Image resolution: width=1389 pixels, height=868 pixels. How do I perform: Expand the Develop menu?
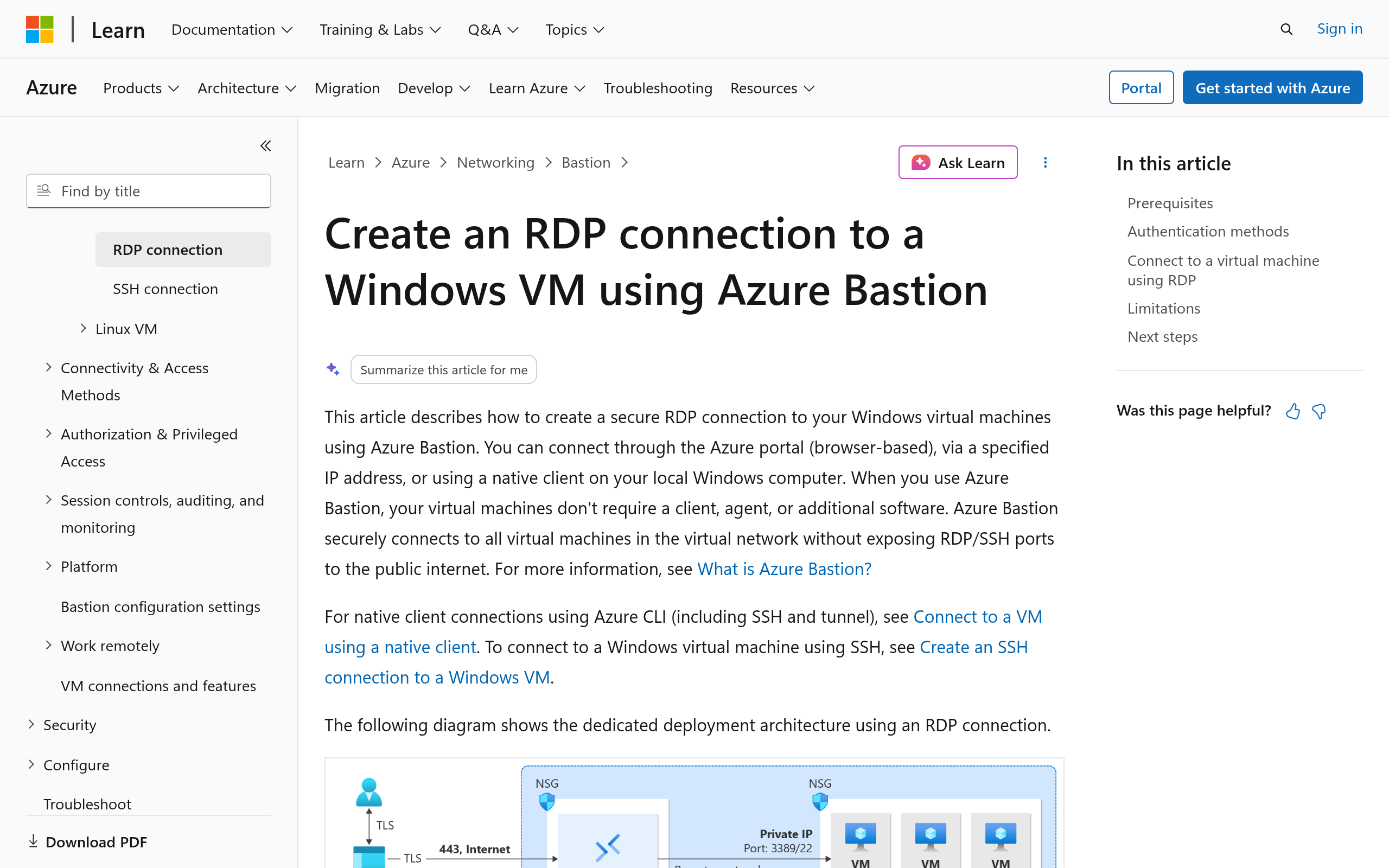pyautogui.click(x=434, y=88)
